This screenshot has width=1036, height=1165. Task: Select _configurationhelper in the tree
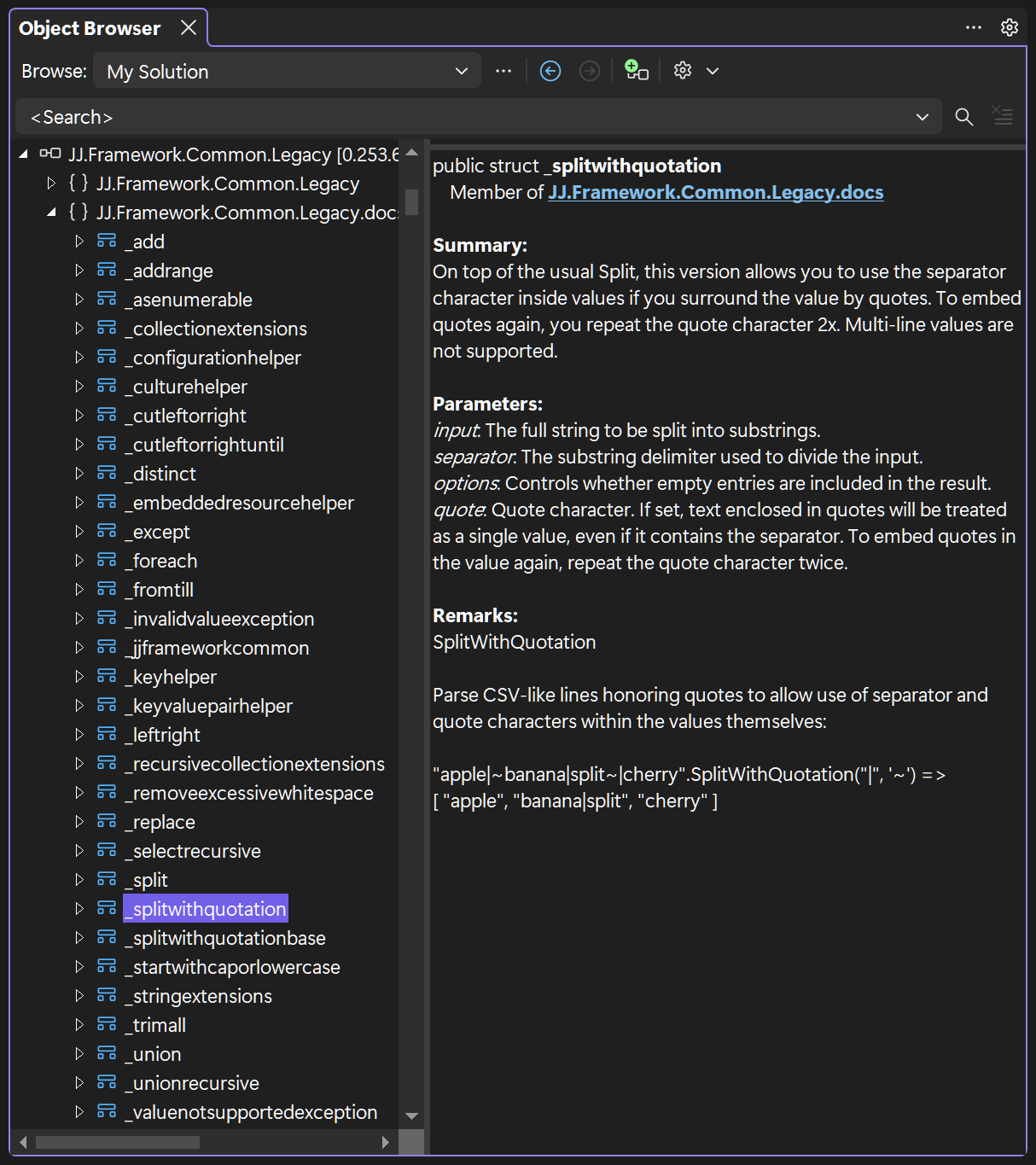[x=212, y=358]
